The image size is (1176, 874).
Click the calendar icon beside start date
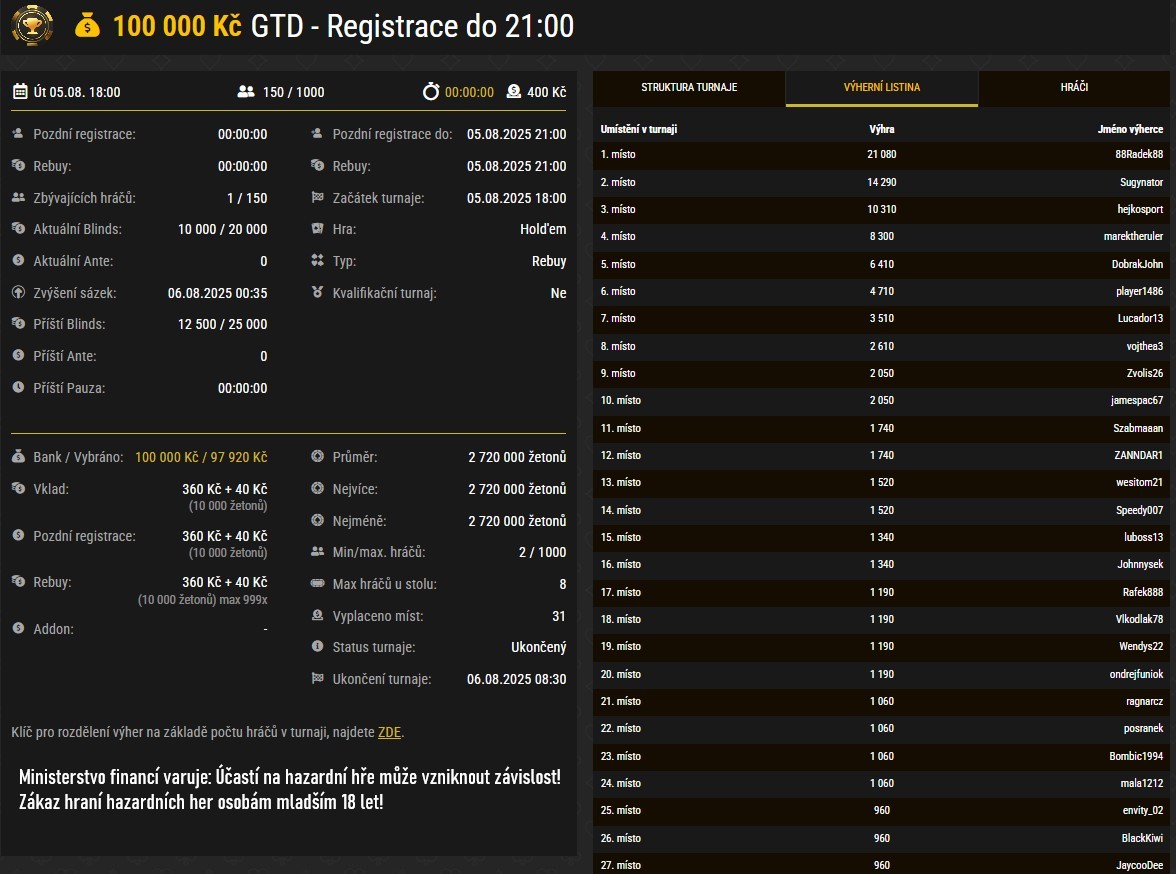[20, 92]
